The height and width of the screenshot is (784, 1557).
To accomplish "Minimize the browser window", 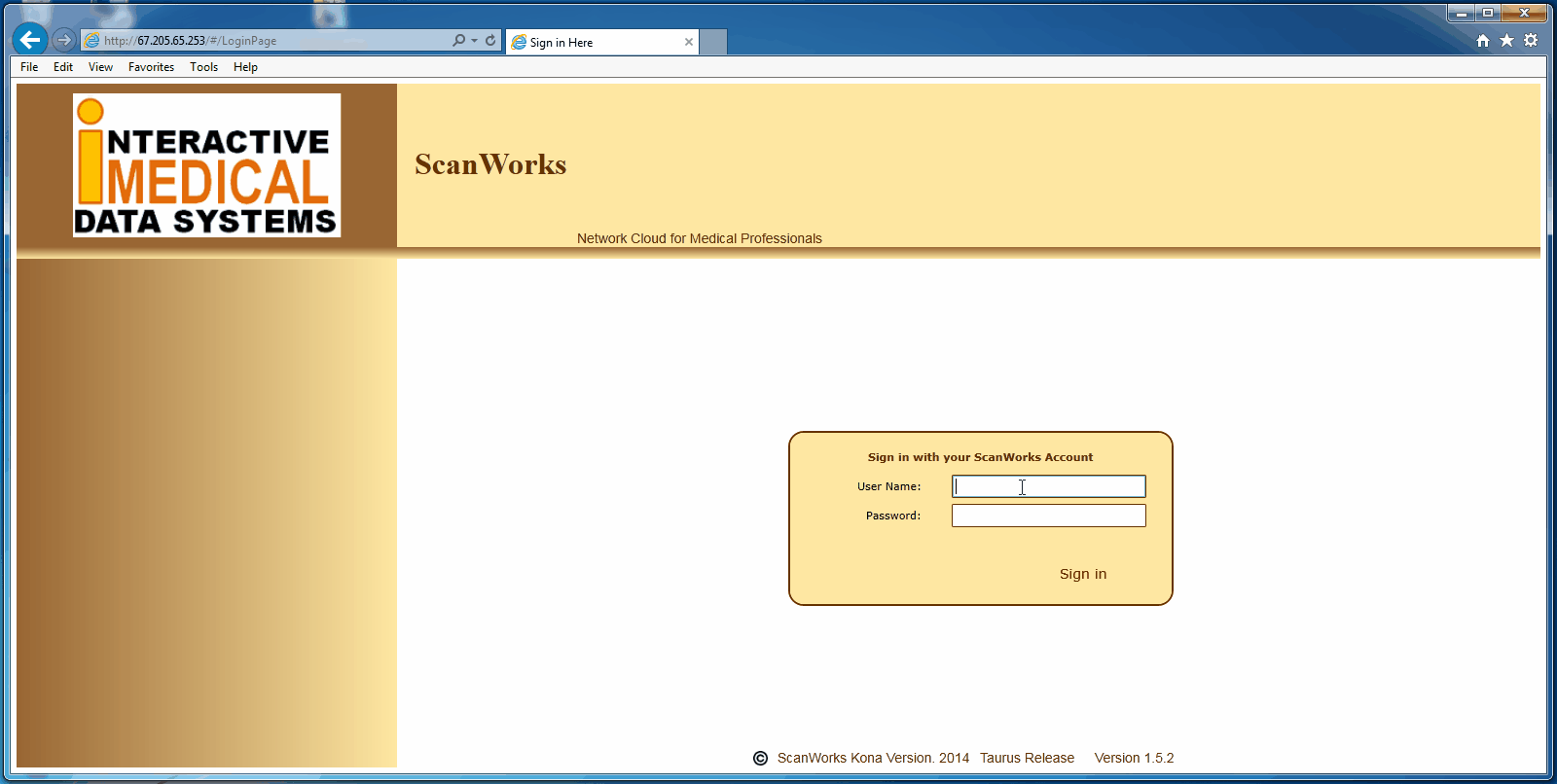I will pyautogui.click(x=1461, y=13).
